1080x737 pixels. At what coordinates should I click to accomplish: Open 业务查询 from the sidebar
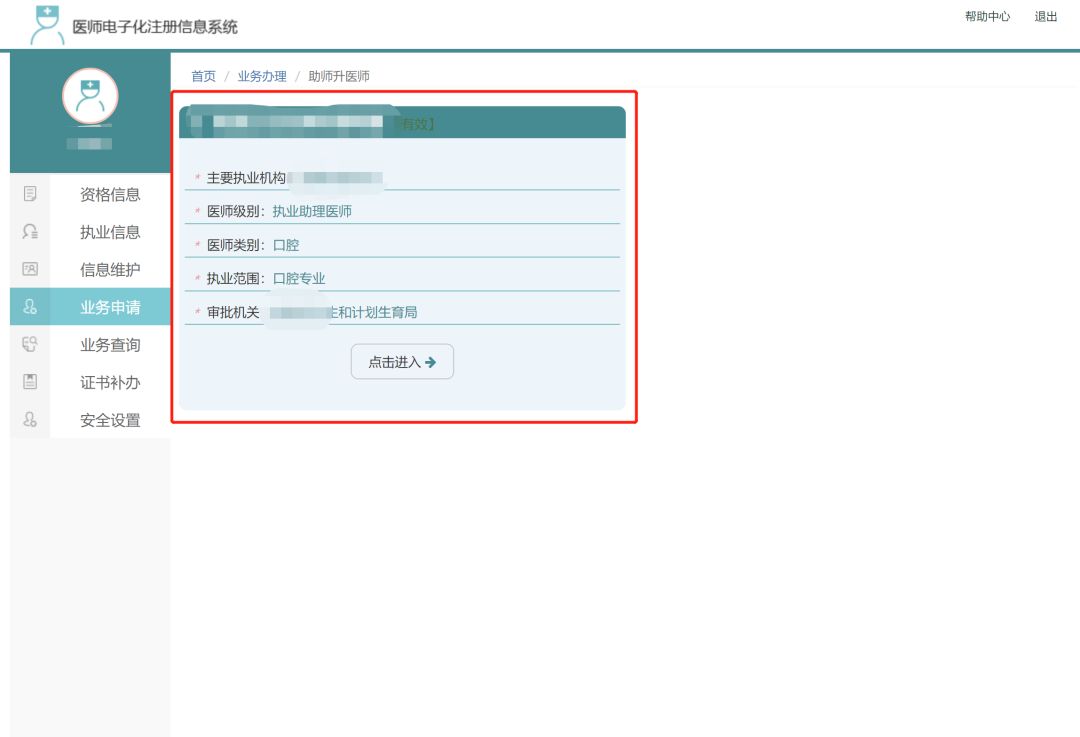coord(110,345)
